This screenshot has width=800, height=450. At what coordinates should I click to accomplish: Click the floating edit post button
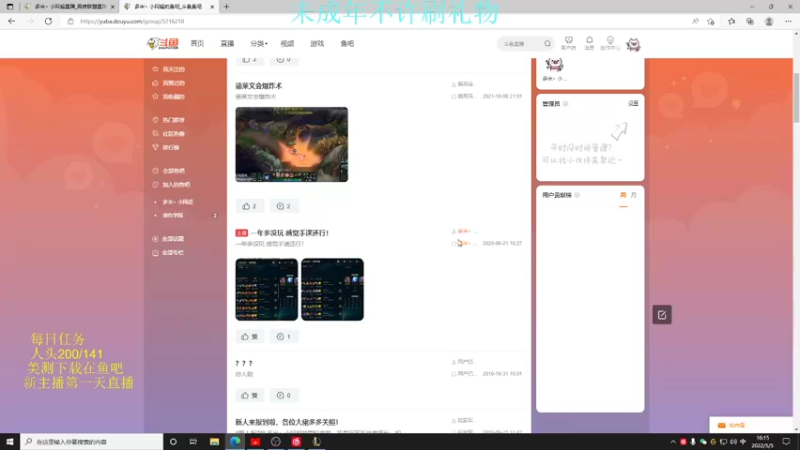pos(662,315)
